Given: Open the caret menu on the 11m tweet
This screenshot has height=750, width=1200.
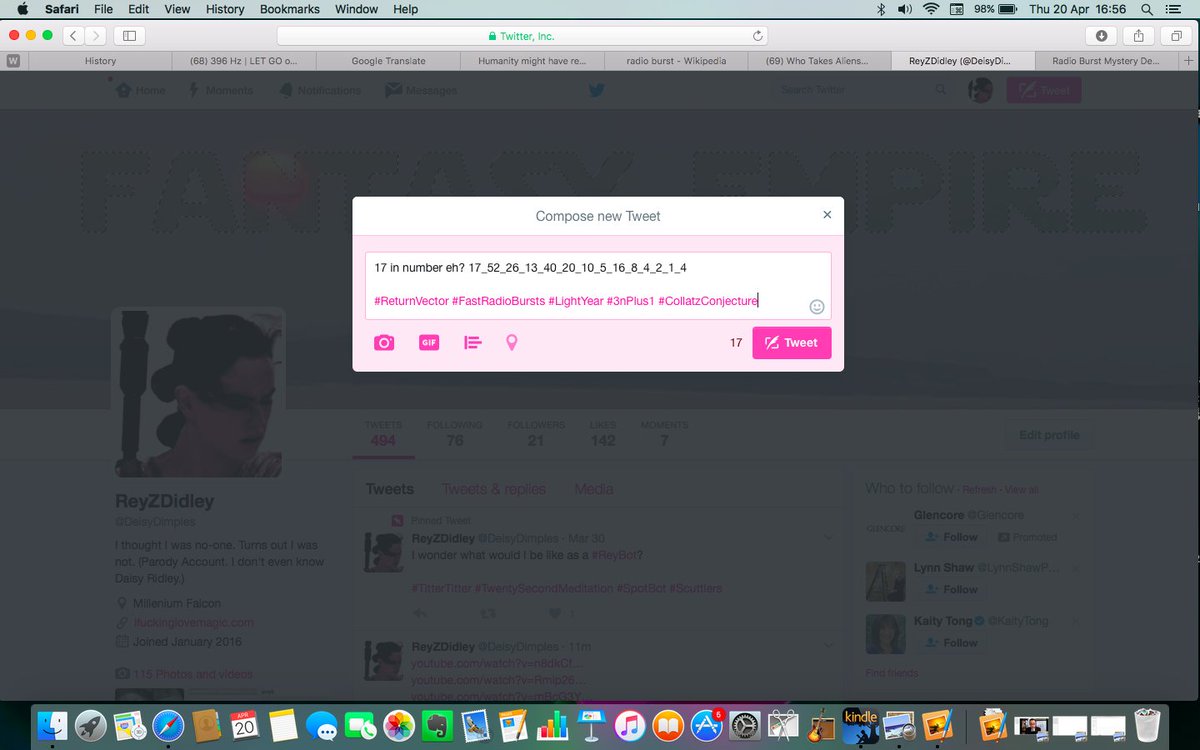Looking at the screenshot, I should pos(828,645).
